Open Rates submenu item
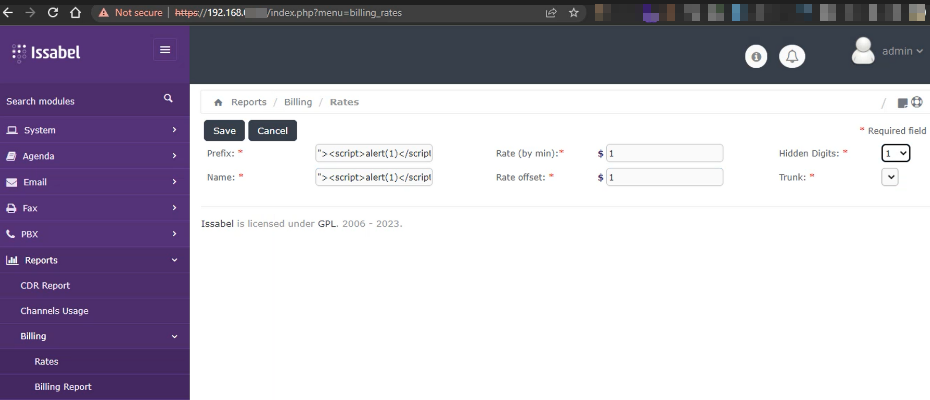The image size is (930, 400). point(46,361)
